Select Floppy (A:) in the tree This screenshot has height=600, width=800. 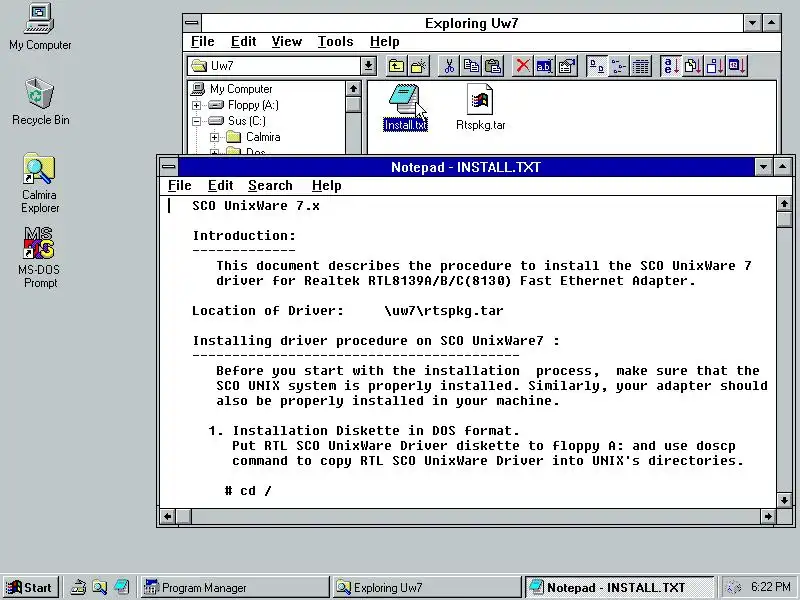coord(253,105)
